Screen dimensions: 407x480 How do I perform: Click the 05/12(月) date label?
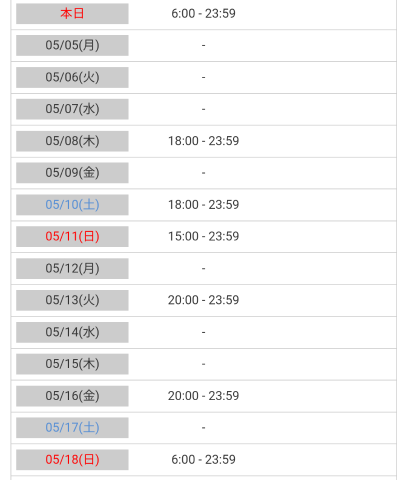tap(72, 268)
